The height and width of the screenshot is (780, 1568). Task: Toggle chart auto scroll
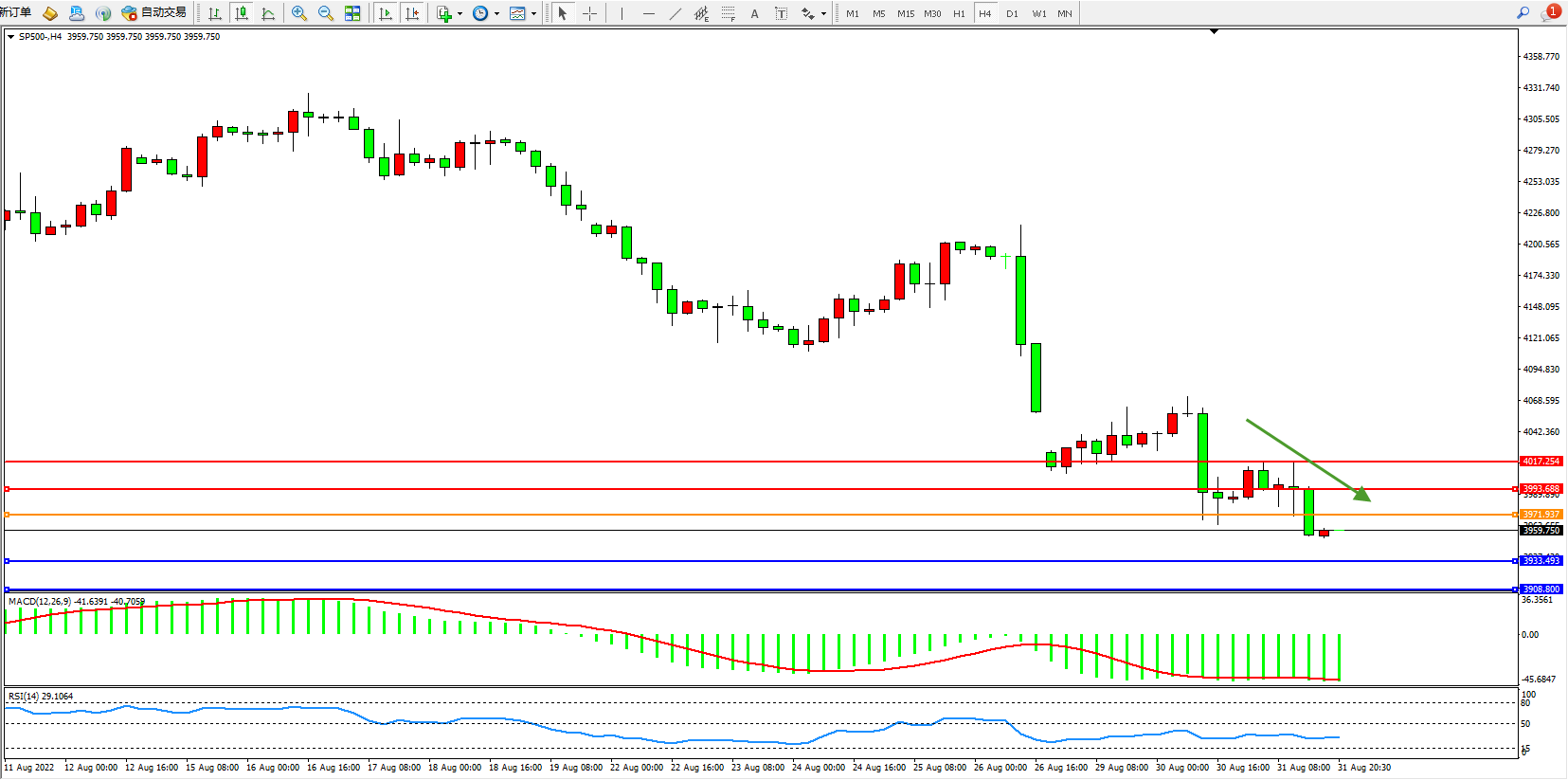click(386, 13)
